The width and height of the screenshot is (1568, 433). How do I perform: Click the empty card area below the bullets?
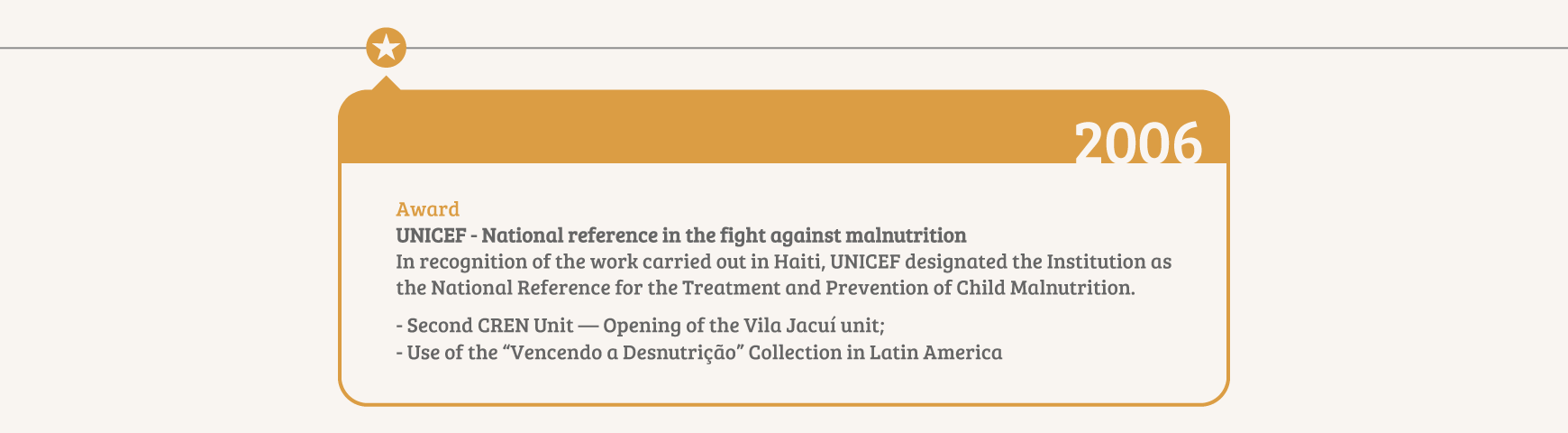pyautogui.click(x=784, y=384)
